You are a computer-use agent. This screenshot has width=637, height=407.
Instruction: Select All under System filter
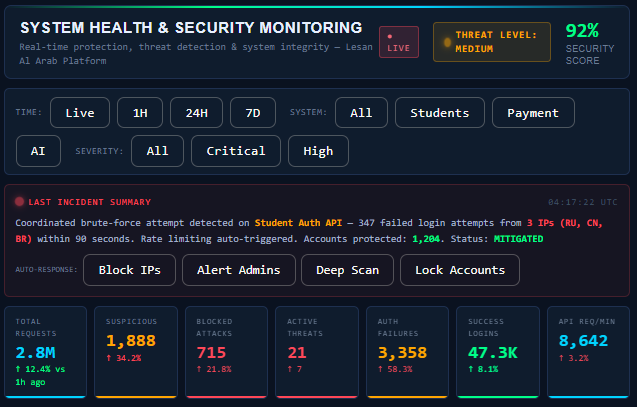coord(361,113)
